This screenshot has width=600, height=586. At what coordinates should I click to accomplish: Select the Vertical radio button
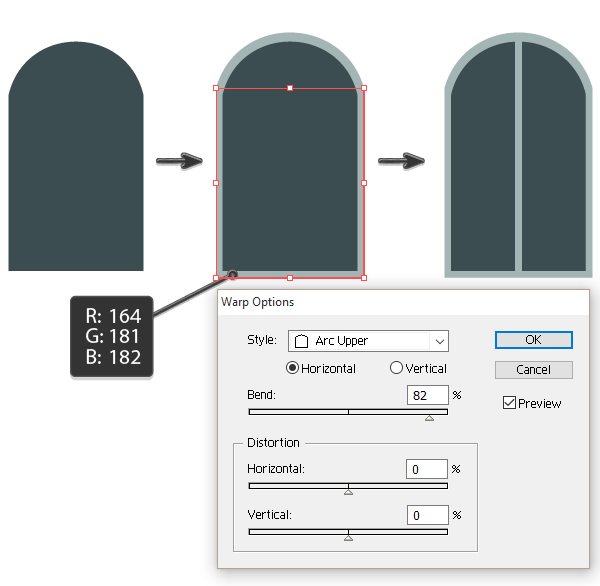click(396, 368)
